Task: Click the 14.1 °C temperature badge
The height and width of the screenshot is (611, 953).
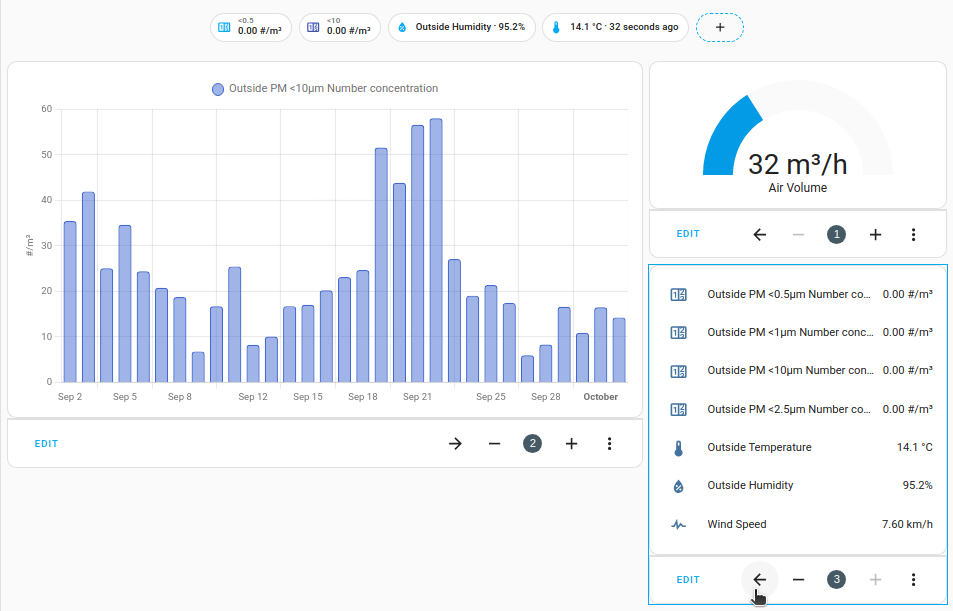Action: coord(615,27)
